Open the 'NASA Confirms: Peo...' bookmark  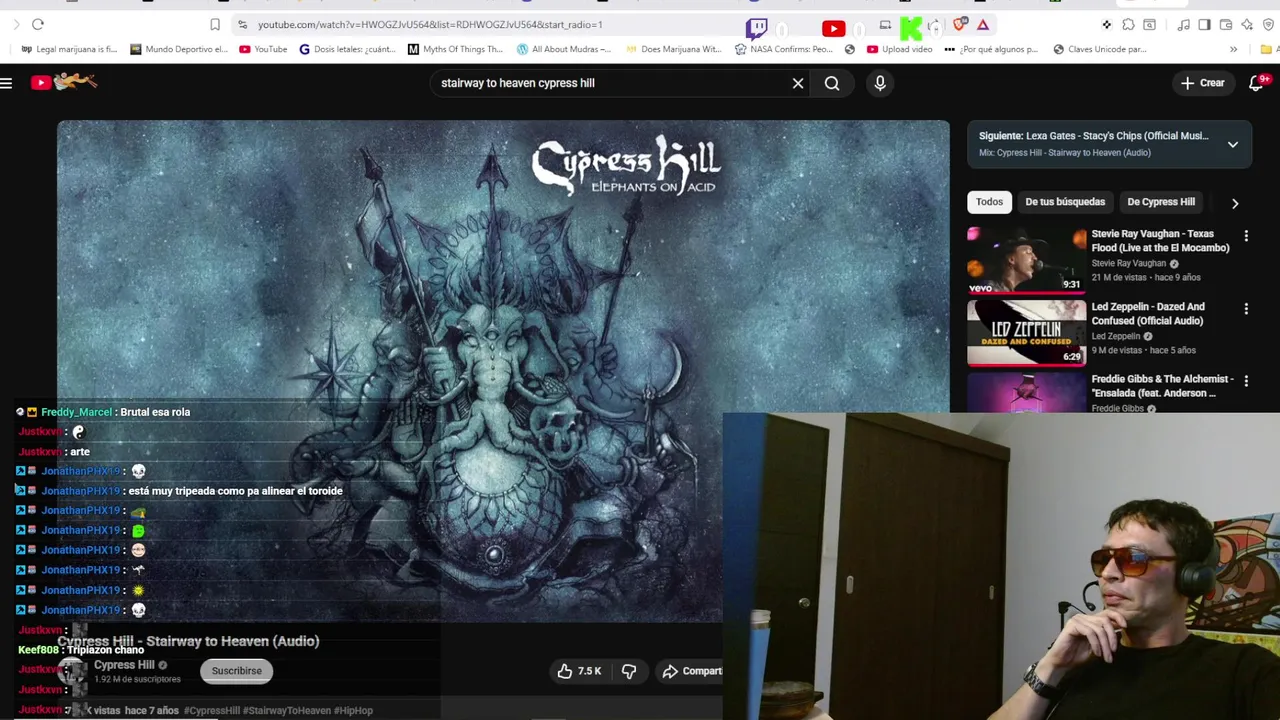783,49
